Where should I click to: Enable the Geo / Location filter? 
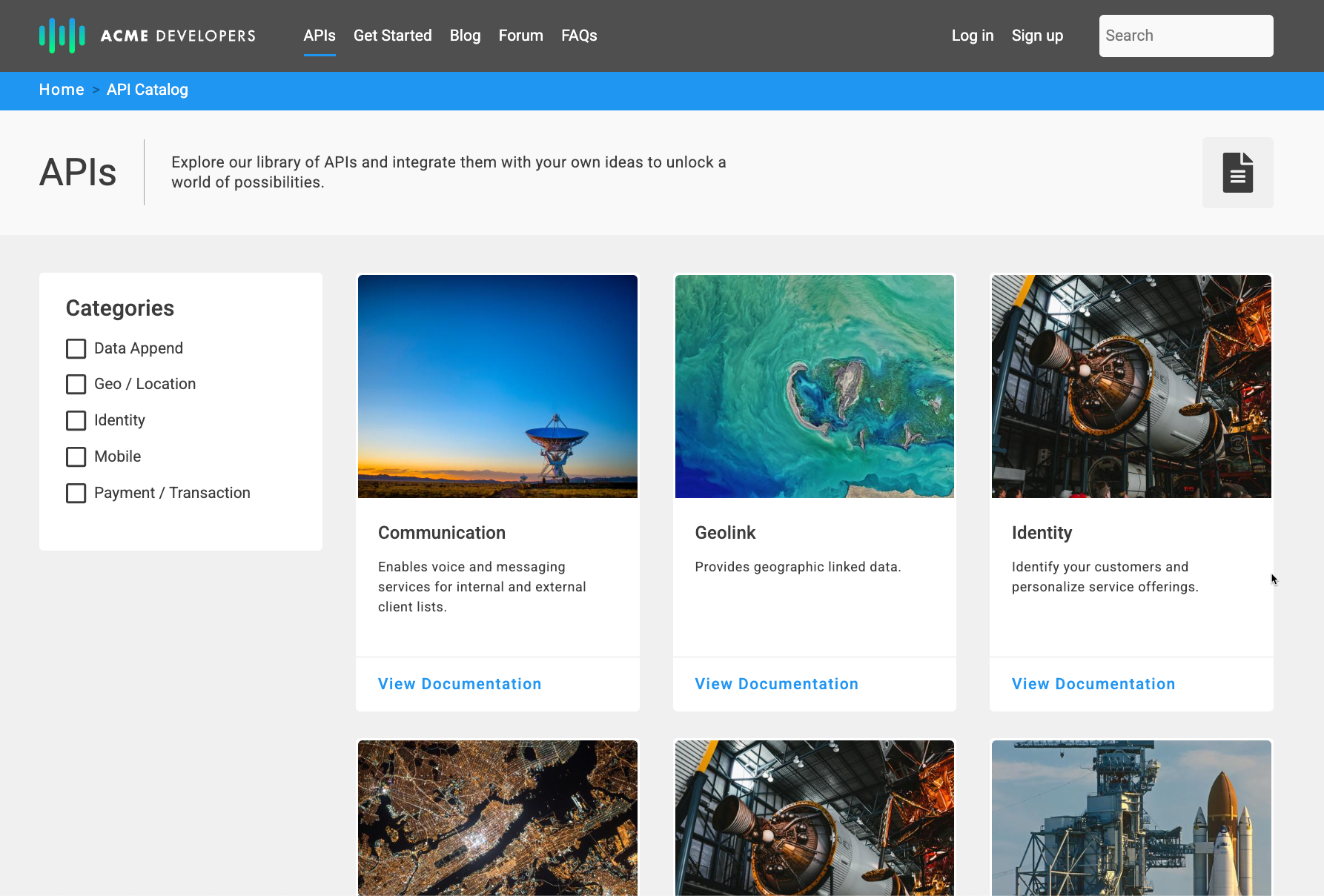(x=76, y=384)
